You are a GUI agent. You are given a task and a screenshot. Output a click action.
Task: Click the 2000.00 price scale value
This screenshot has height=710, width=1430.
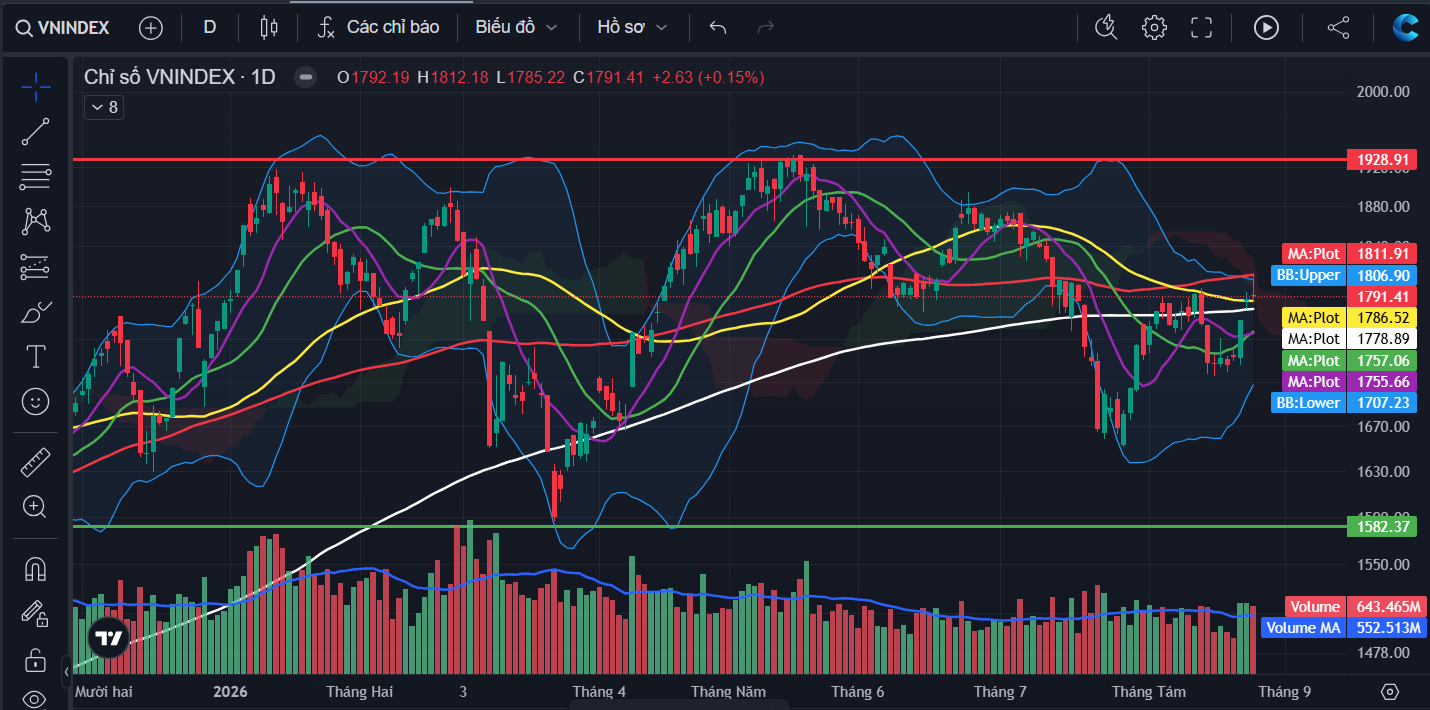pos(1384,92)
